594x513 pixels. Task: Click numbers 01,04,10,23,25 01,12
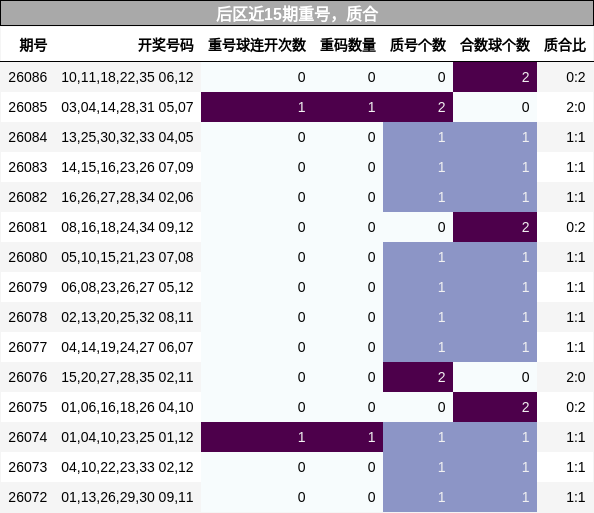point(127,437)
